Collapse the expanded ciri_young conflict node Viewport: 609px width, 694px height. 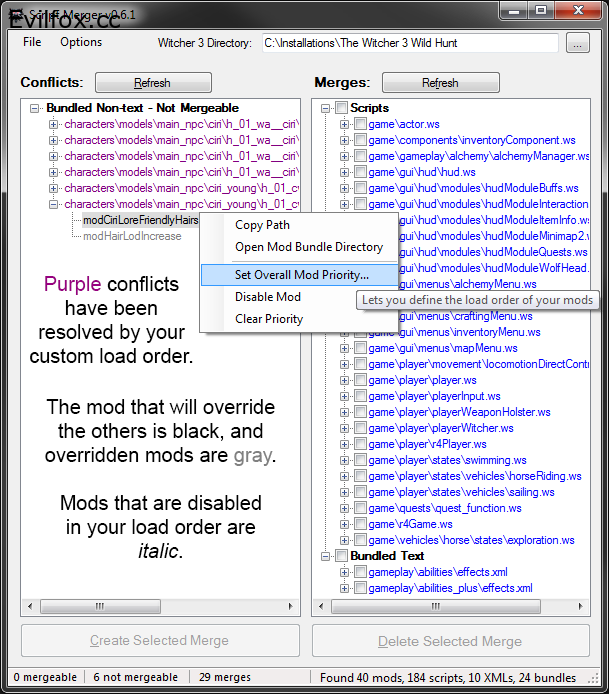click(53, 204)
